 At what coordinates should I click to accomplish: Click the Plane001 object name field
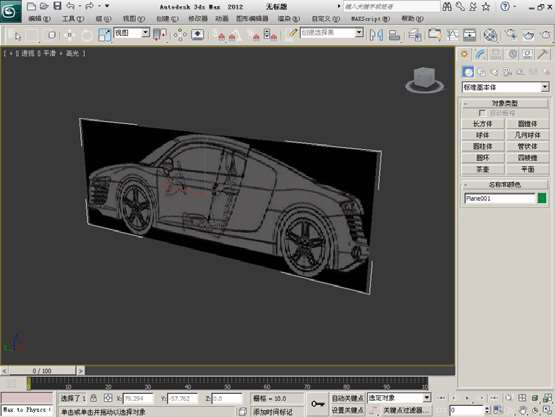pyautogui.click(x=499, y=199)
